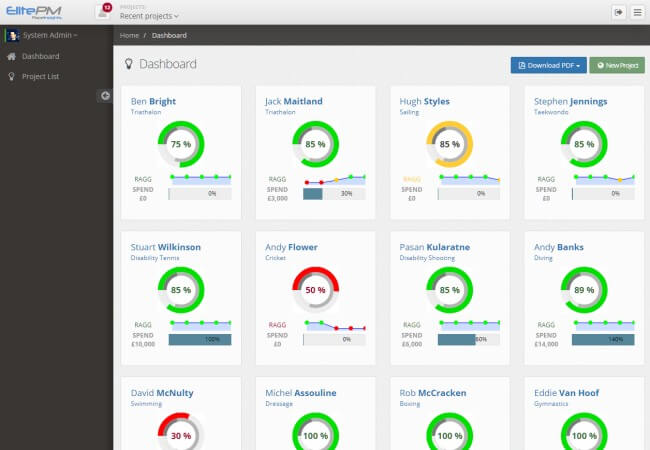
Task: Open the hamburger menu icon at top right
Action: 637,12
